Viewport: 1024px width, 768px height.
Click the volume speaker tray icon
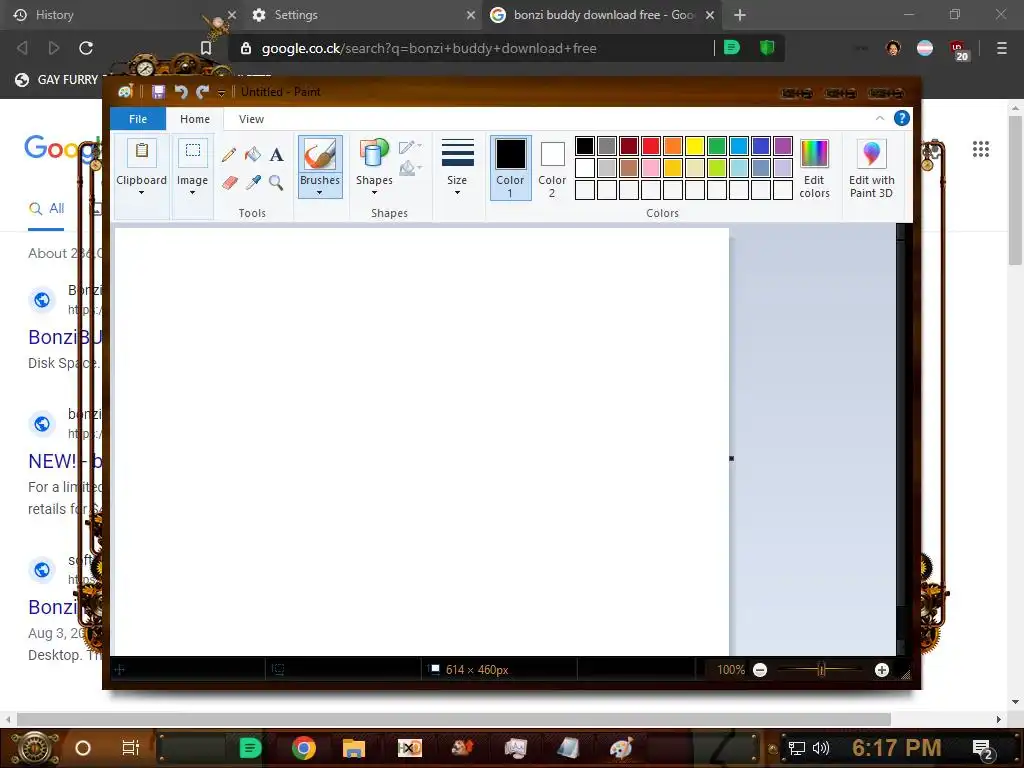click(821, 748)
